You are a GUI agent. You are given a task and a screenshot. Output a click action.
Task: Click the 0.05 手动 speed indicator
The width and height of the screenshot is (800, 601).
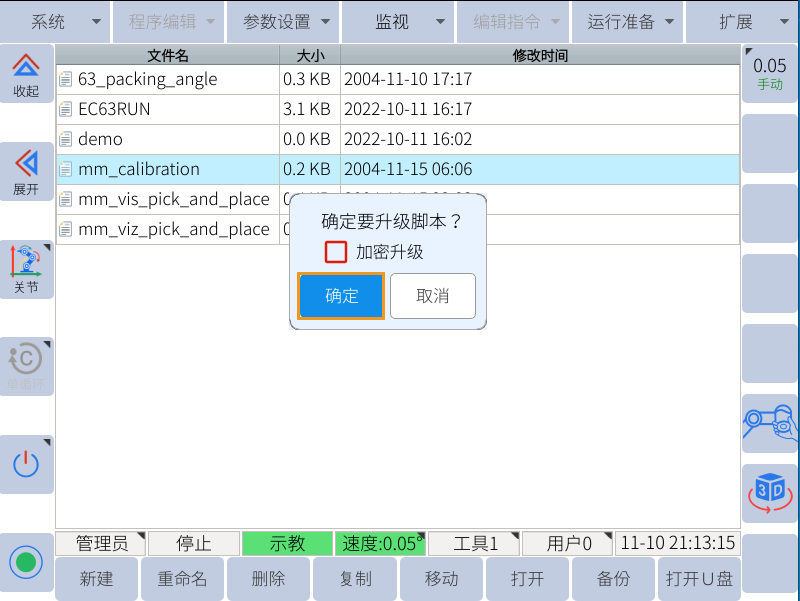(770, 74)
